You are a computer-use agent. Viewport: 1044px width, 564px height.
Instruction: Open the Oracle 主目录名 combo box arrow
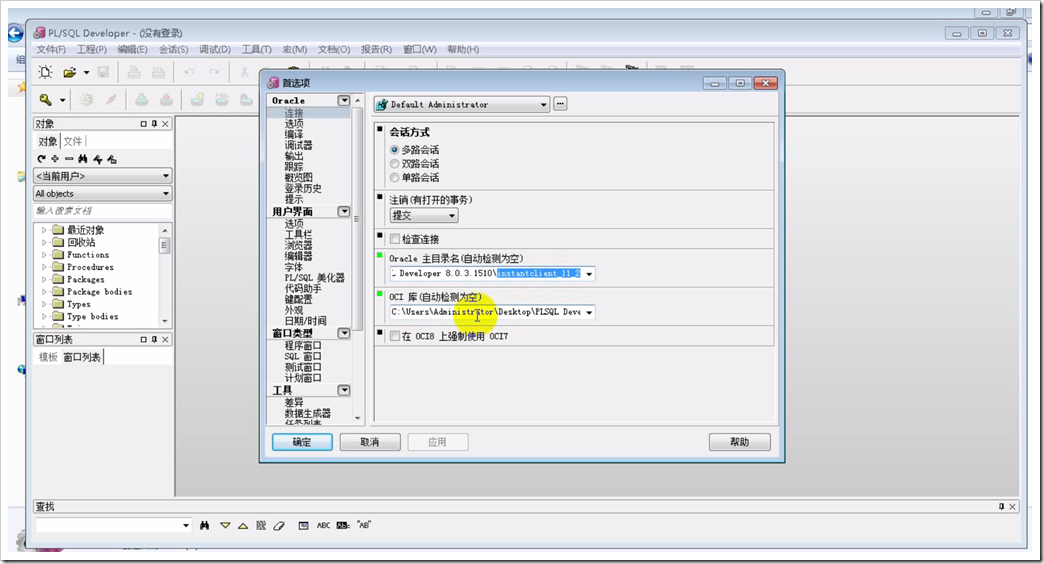coord(589,274)
